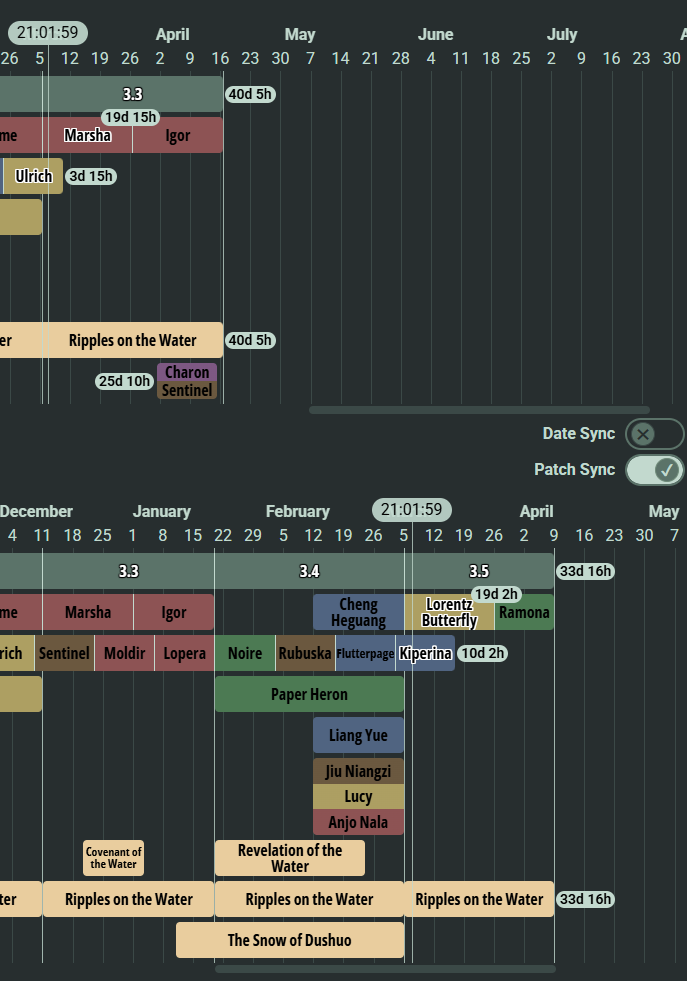687x981 pixels.
Task: Click the February month label
Action: point(298,512)
